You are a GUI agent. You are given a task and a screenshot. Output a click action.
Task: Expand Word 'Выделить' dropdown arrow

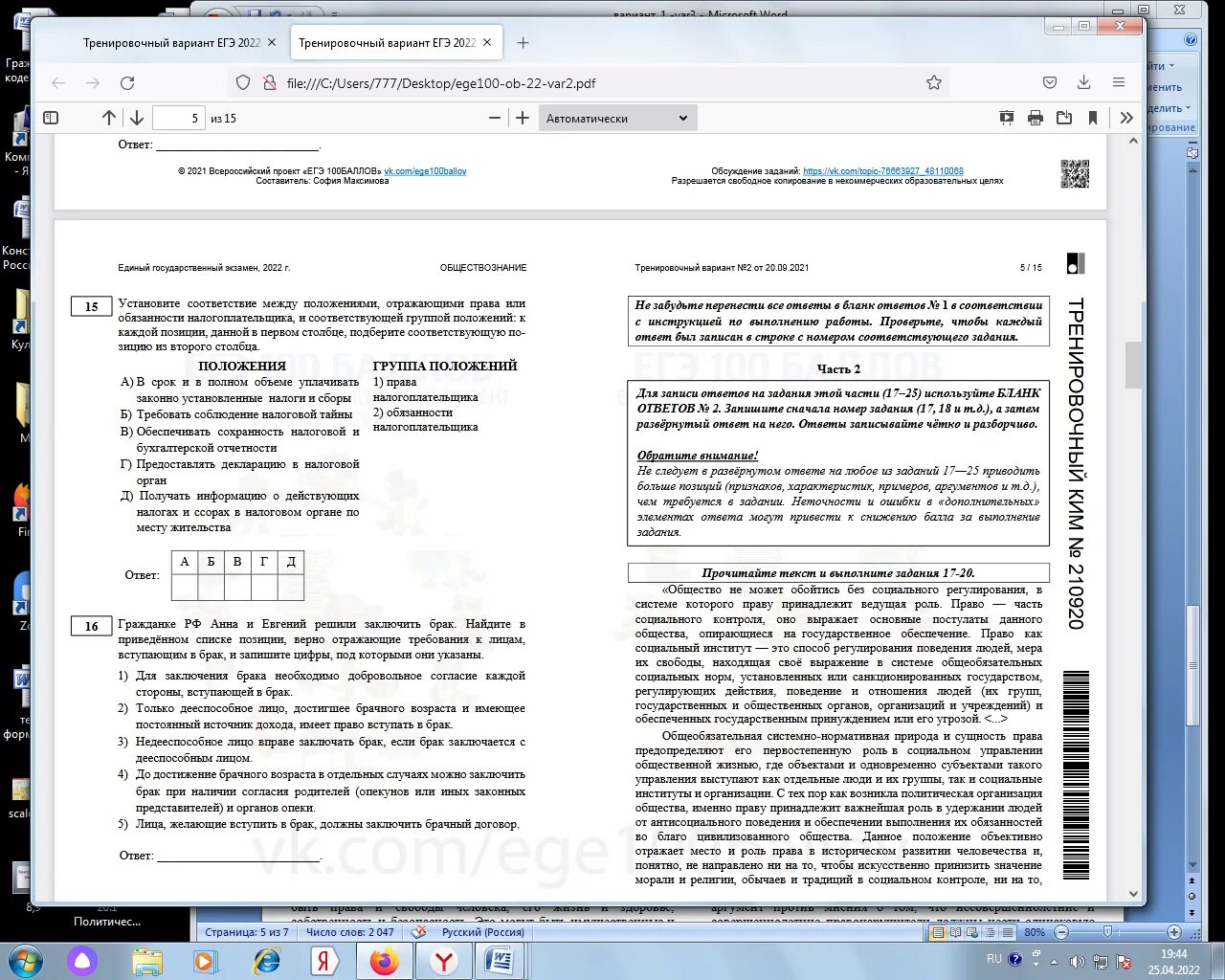click(x=1188, y=108)
